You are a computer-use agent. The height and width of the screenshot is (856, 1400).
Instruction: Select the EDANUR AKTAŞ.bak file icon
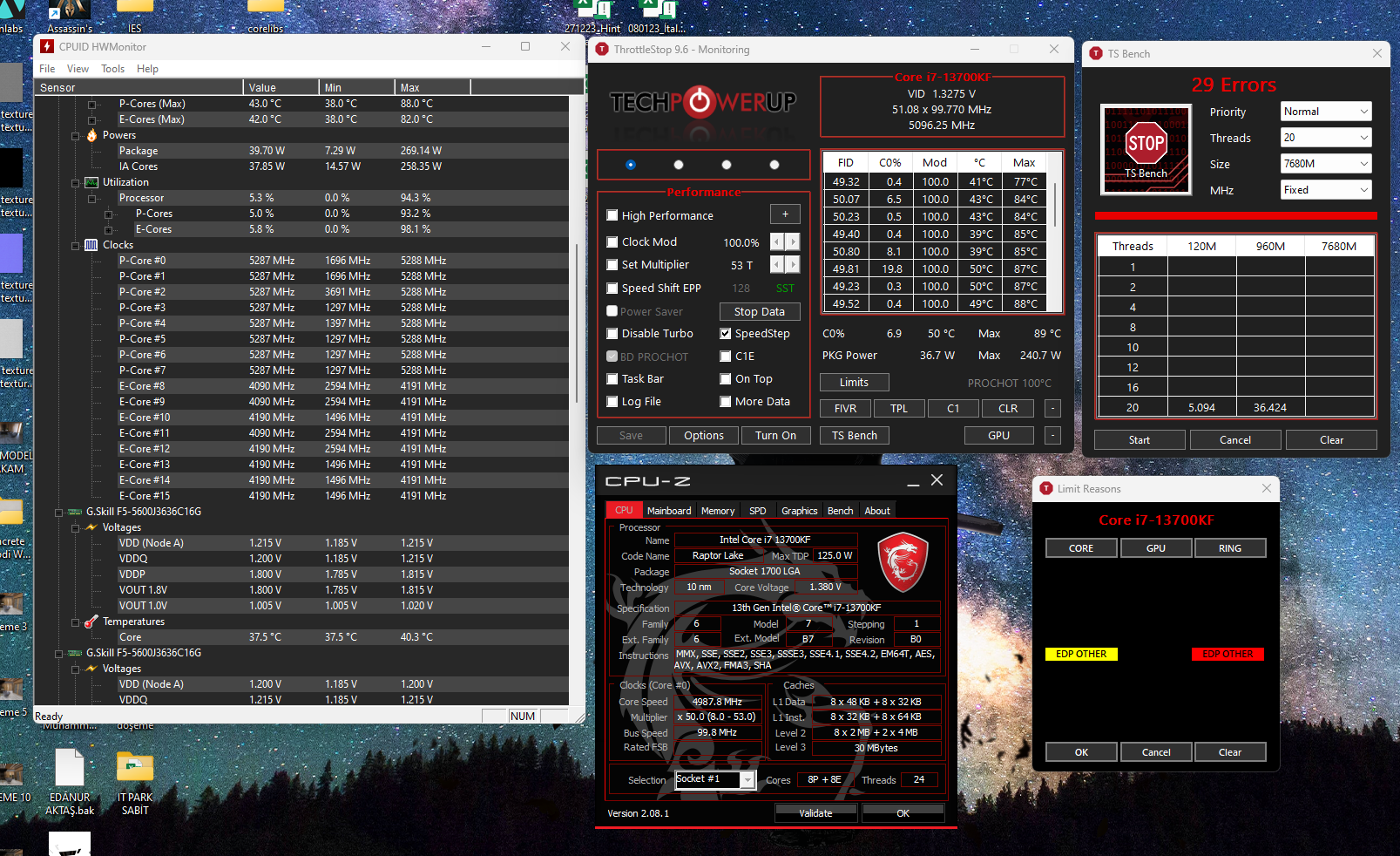tap(70, 767)
